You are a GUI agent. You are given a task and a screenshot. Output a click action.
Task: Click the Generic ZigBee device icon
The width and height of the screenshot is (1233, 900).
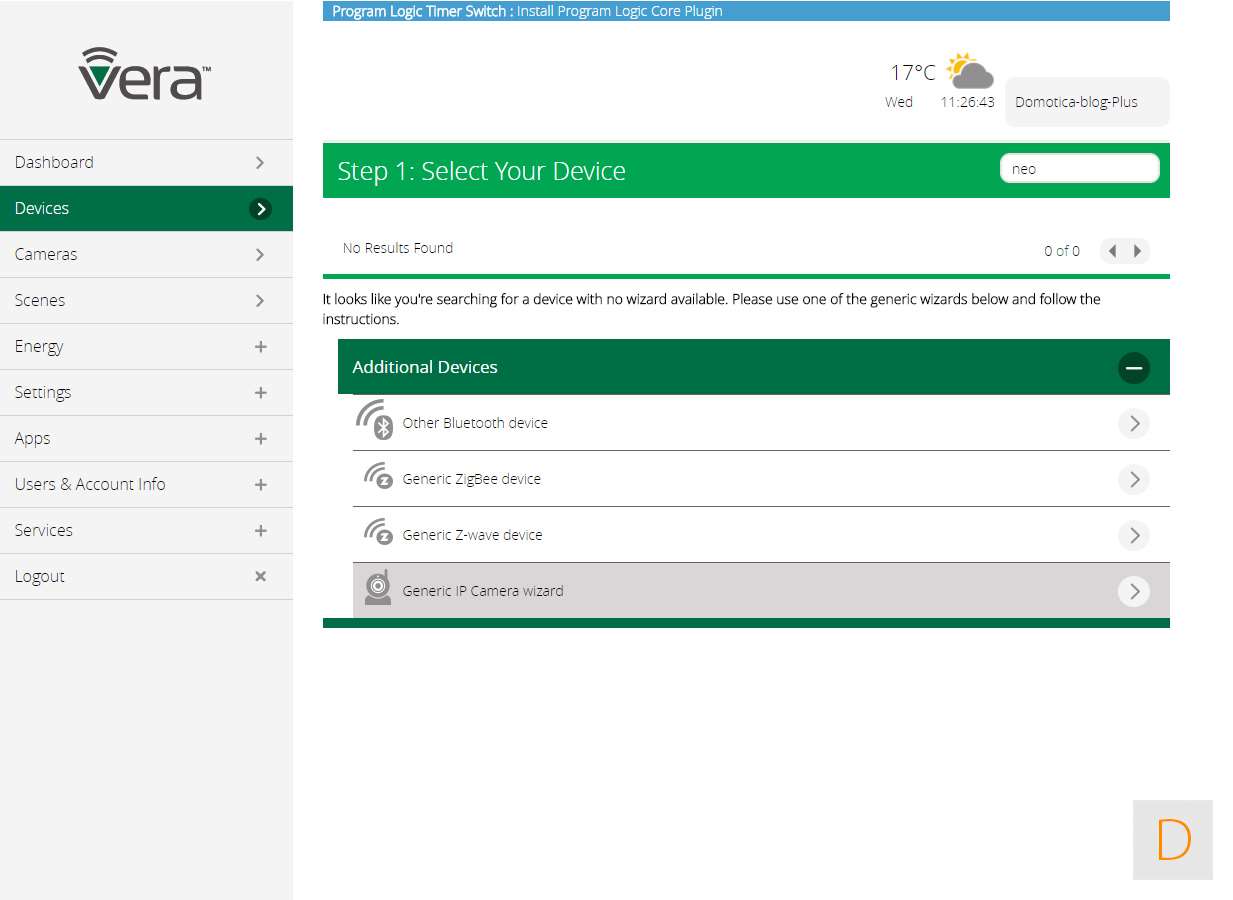(x=377, y=477)
